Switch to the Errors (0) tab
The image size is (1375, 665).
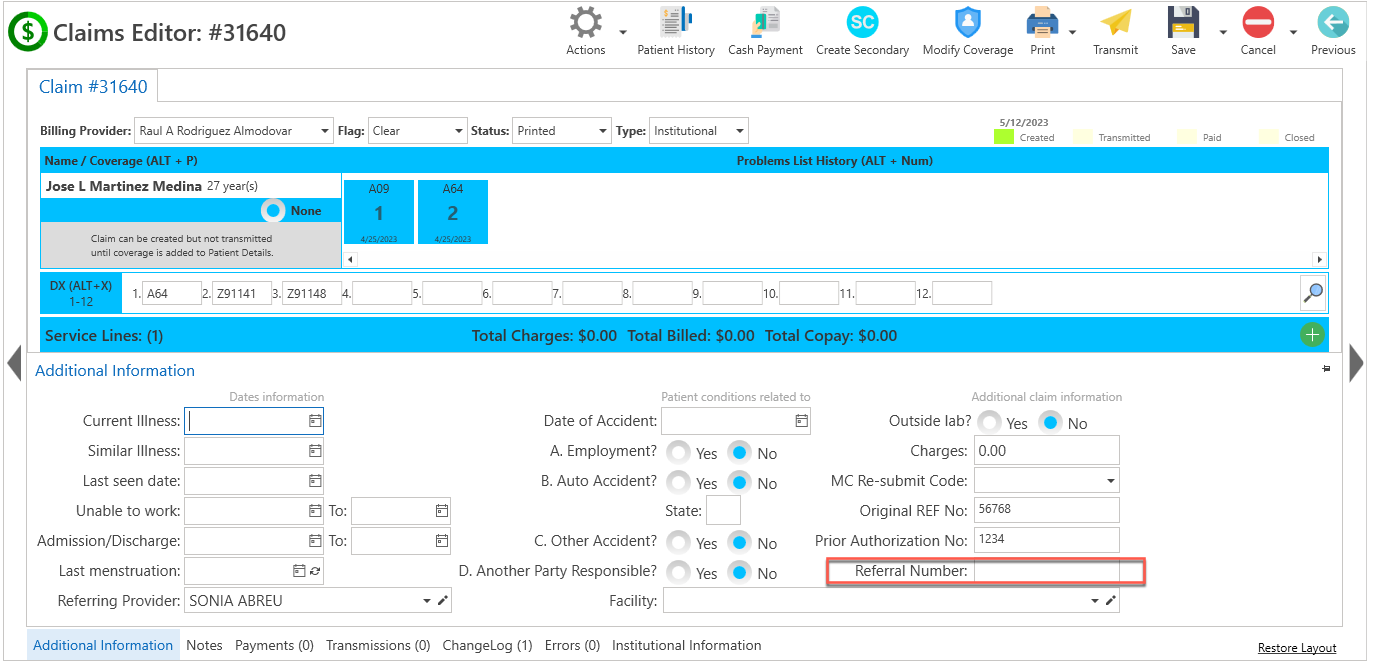(x=572, y=645)
